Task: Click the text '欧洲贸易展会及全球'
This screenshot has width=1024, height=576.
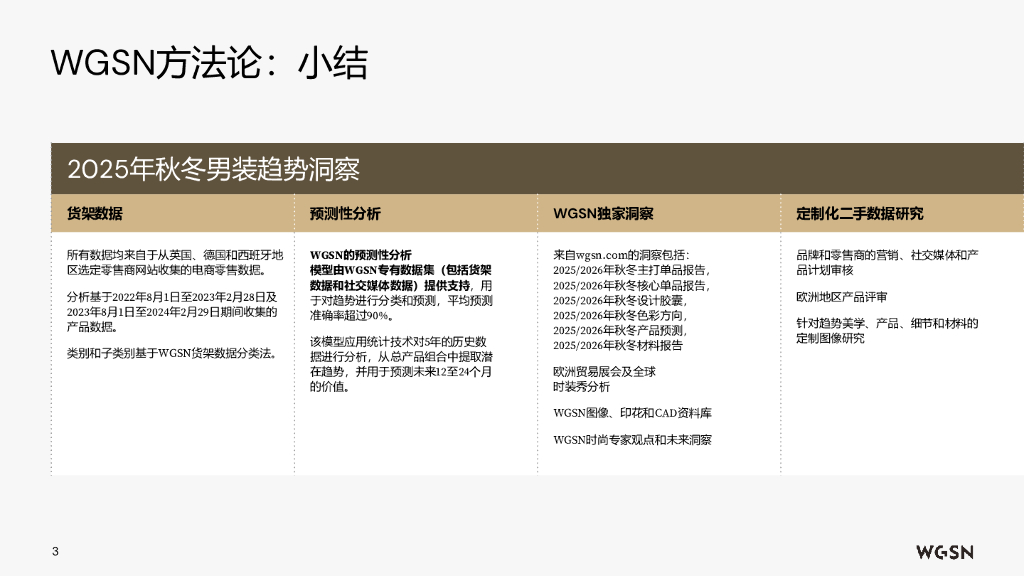Action: click(x=604, y=372)
